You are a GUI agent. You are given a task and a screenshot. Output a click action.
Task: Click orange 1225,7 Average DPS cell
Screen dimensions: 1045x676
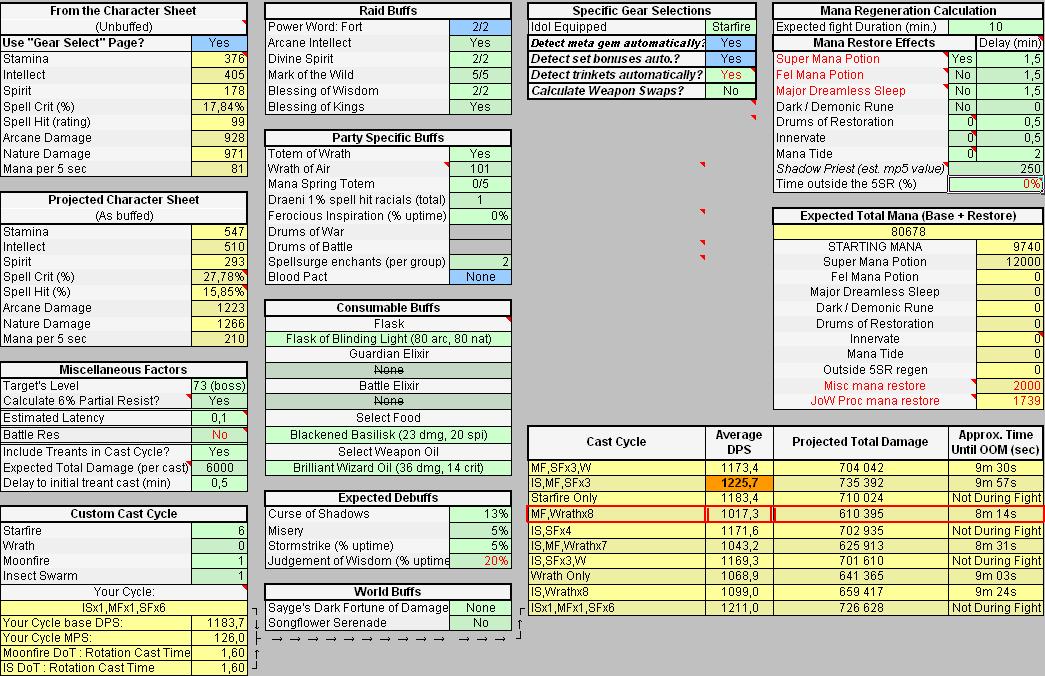click(x=739, y=482)
